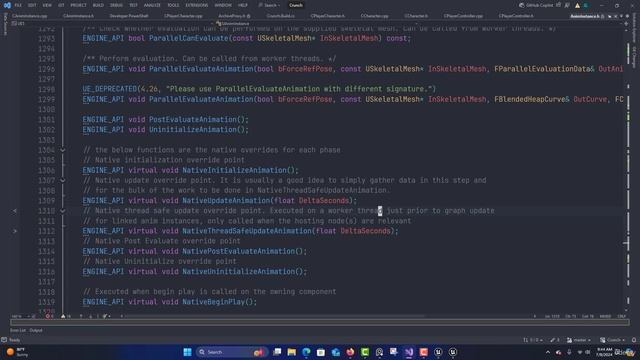Click the git push/pull arrows indicator
Viewport: 640px width, 360px height.
coord(533,340)
